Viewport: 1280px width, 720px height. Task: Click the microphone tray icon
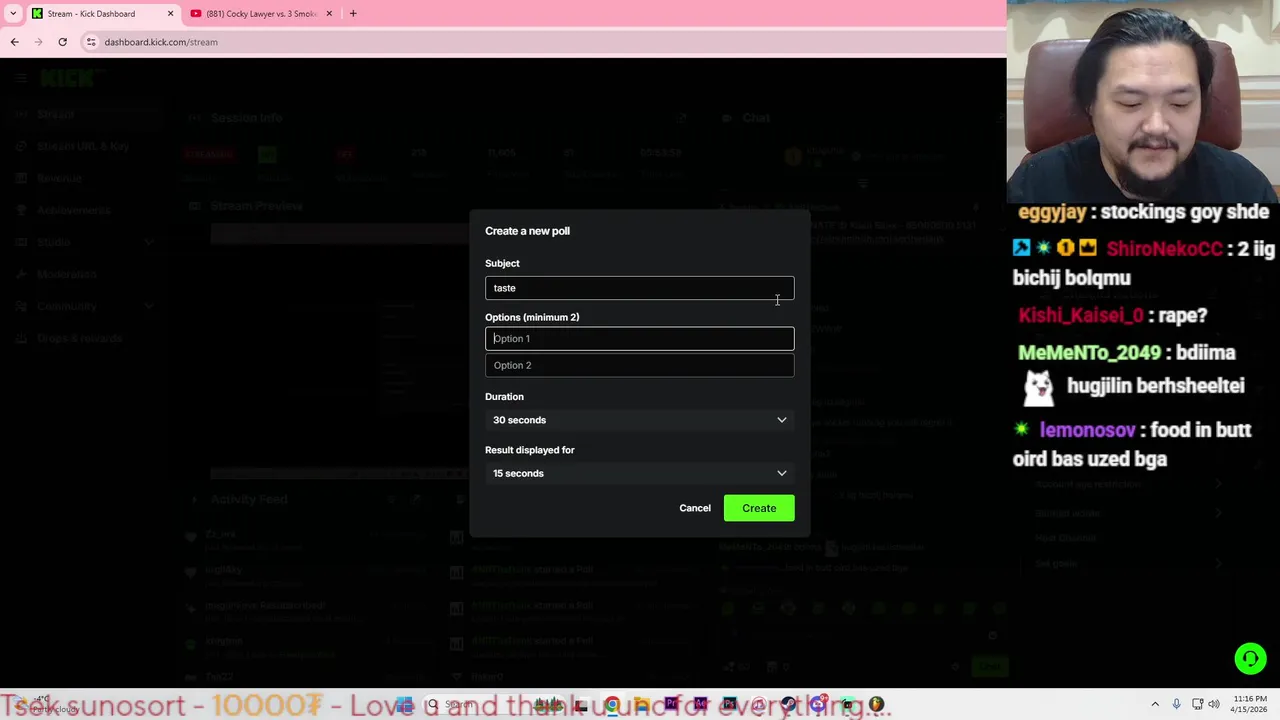pos(1176,705)
